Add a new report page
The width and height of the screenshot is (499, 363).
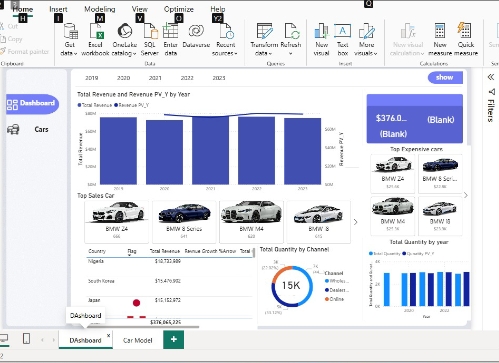click(x=173, y=339)
